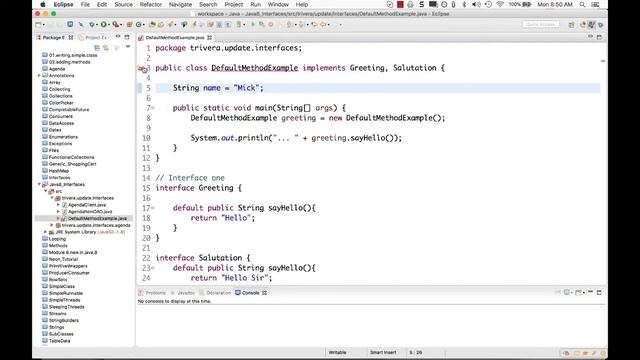Click the Quick Access search field
The image size is (640, 360).
point(540,24)
